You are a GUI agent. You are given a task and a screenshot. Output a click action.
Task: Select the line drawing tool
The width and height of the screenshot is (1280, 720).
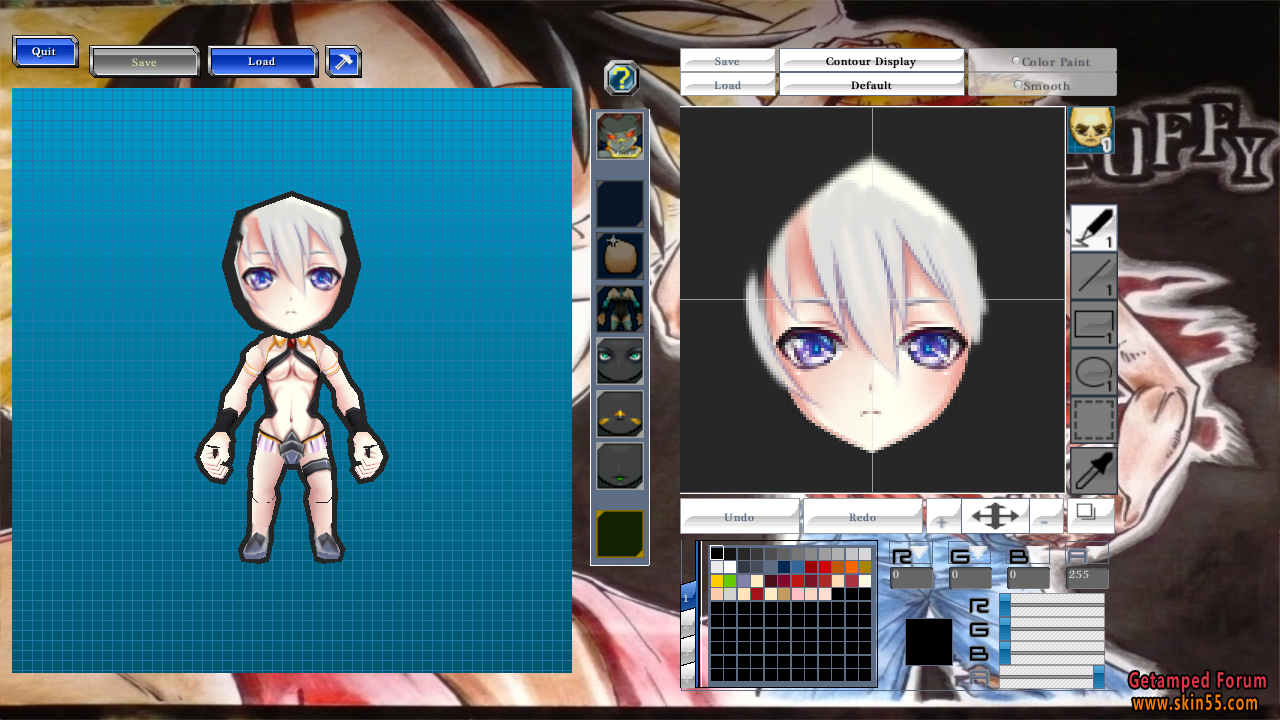click(1093, 276)
